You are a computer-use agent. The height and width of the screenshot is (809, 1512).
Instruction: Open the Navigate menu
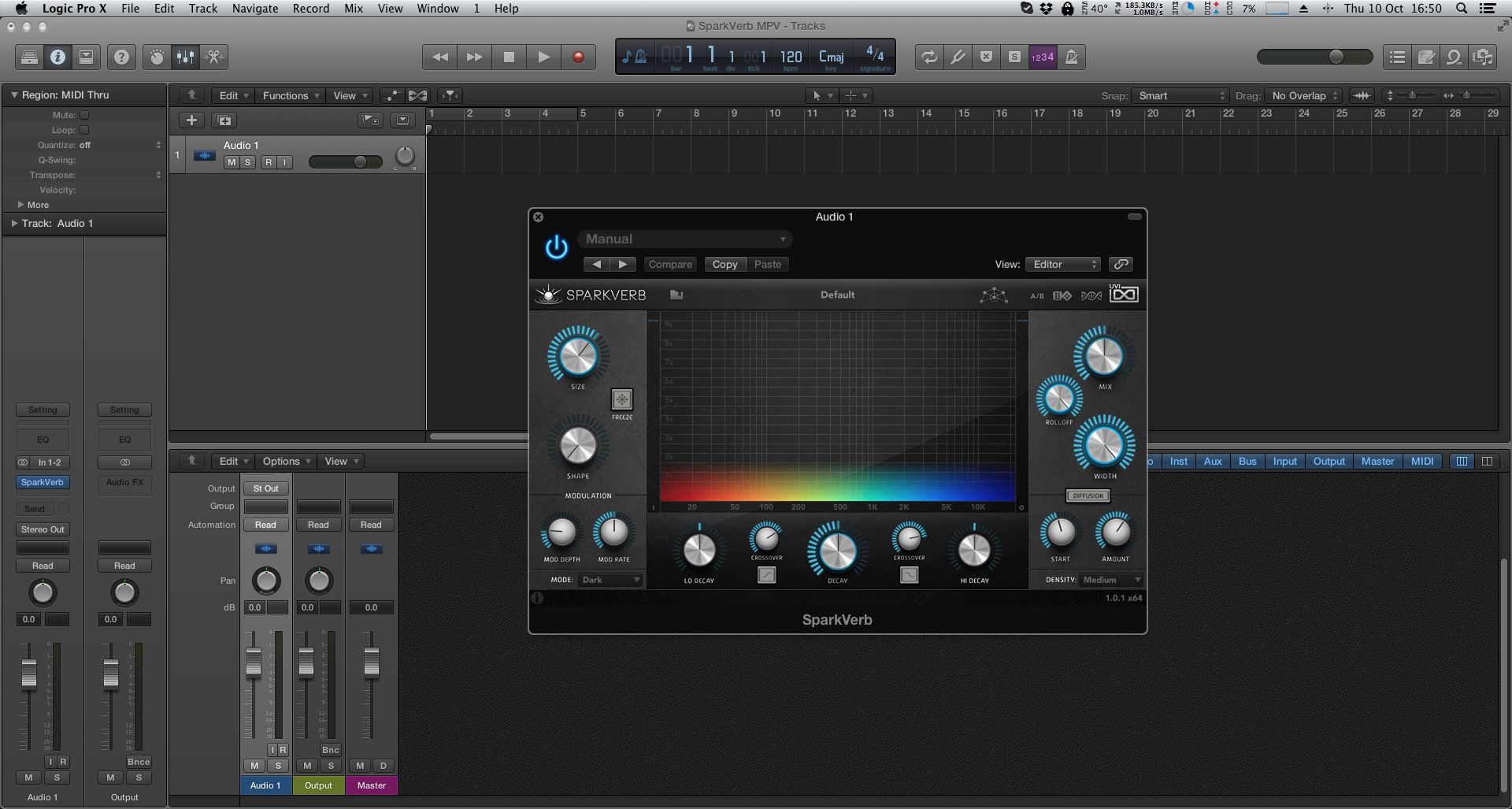click(x=255, y=9)
